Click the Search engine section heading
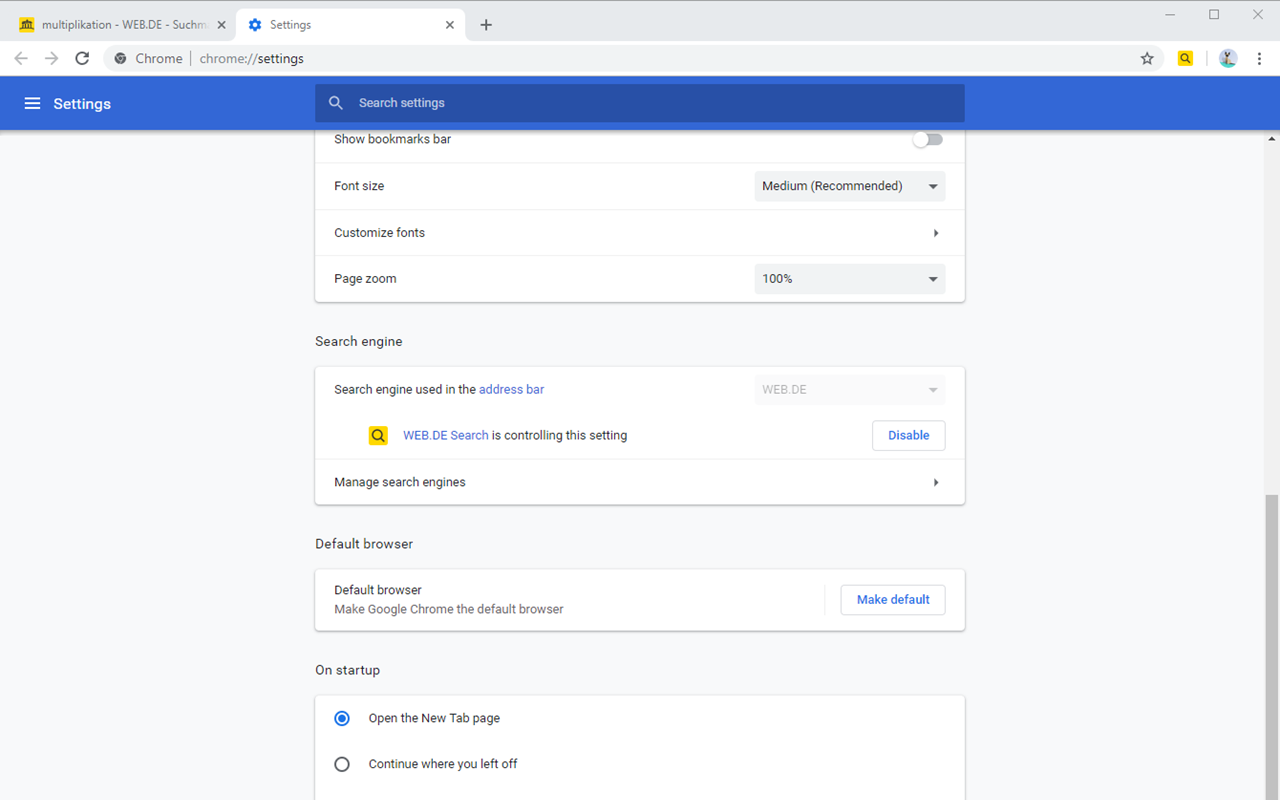This screenshot has width=1280, height=800. [359, 342]
